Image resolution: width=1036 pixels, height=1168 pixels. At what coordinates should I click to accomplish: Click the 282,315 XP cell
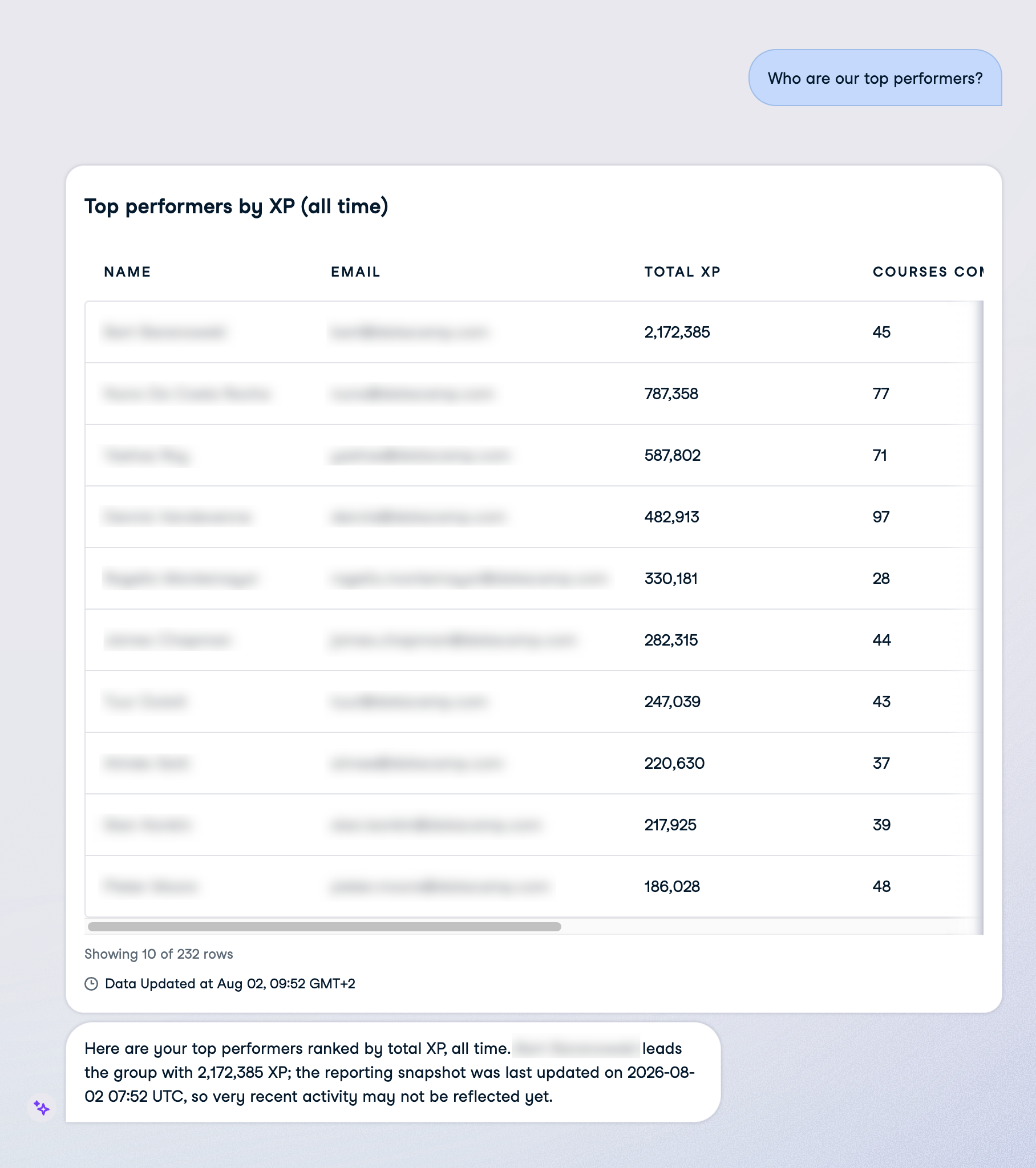point(671,640)
